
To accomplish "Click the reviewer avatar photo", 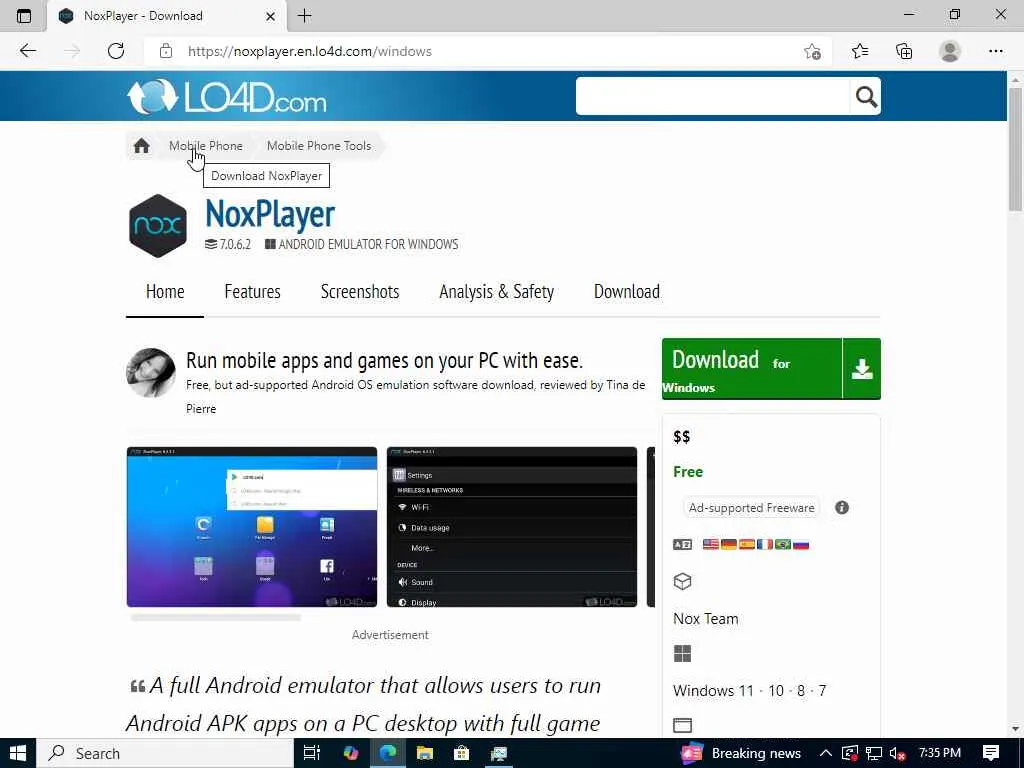I will click(x=151, y=373).
